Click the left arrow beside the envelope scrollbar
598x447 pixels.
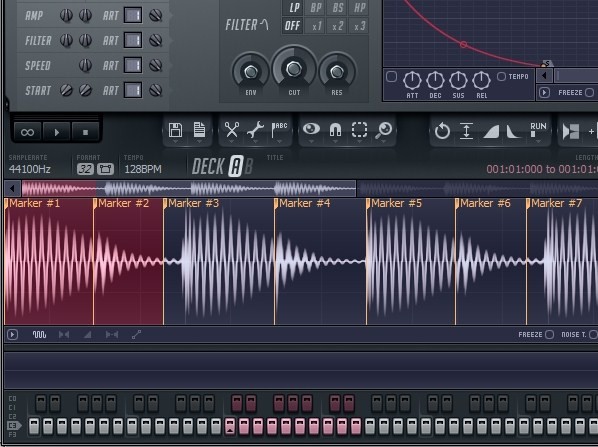coord(544,76)
